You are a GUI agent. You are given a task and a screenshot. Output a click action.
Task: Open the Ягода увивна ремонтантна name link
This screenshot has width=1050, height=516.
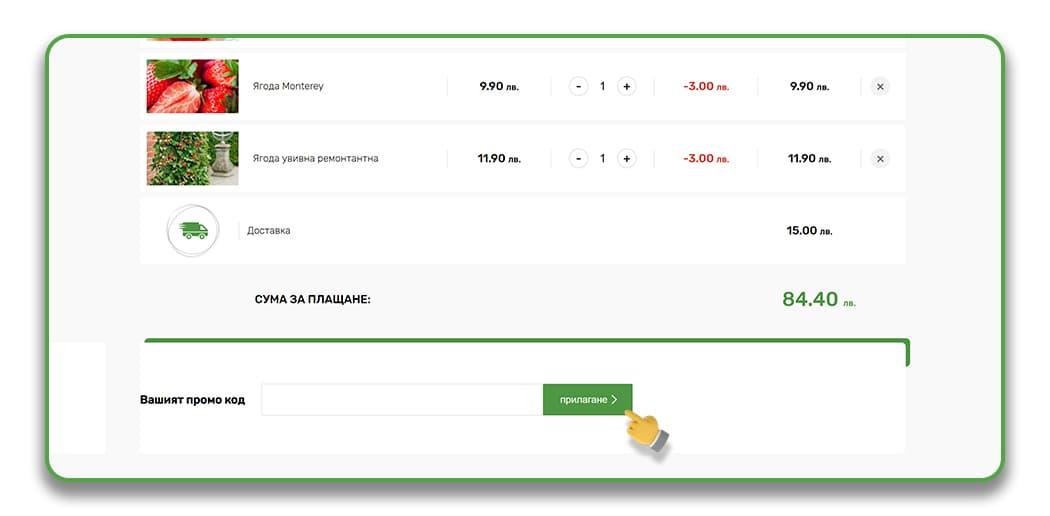pyautogui.click(x=315, y=159)
